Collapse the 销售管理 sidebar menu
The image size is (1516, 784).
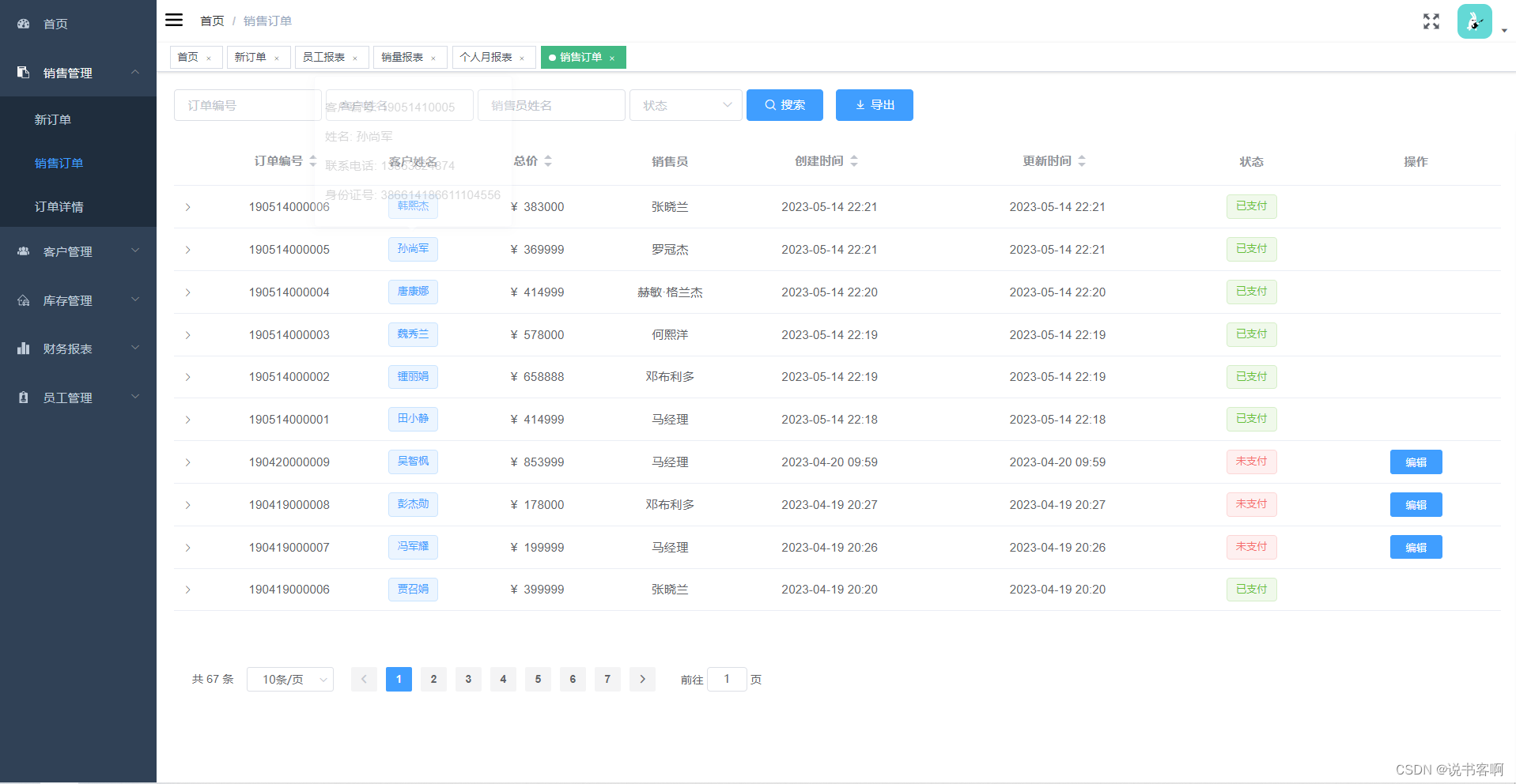[135, 72]
